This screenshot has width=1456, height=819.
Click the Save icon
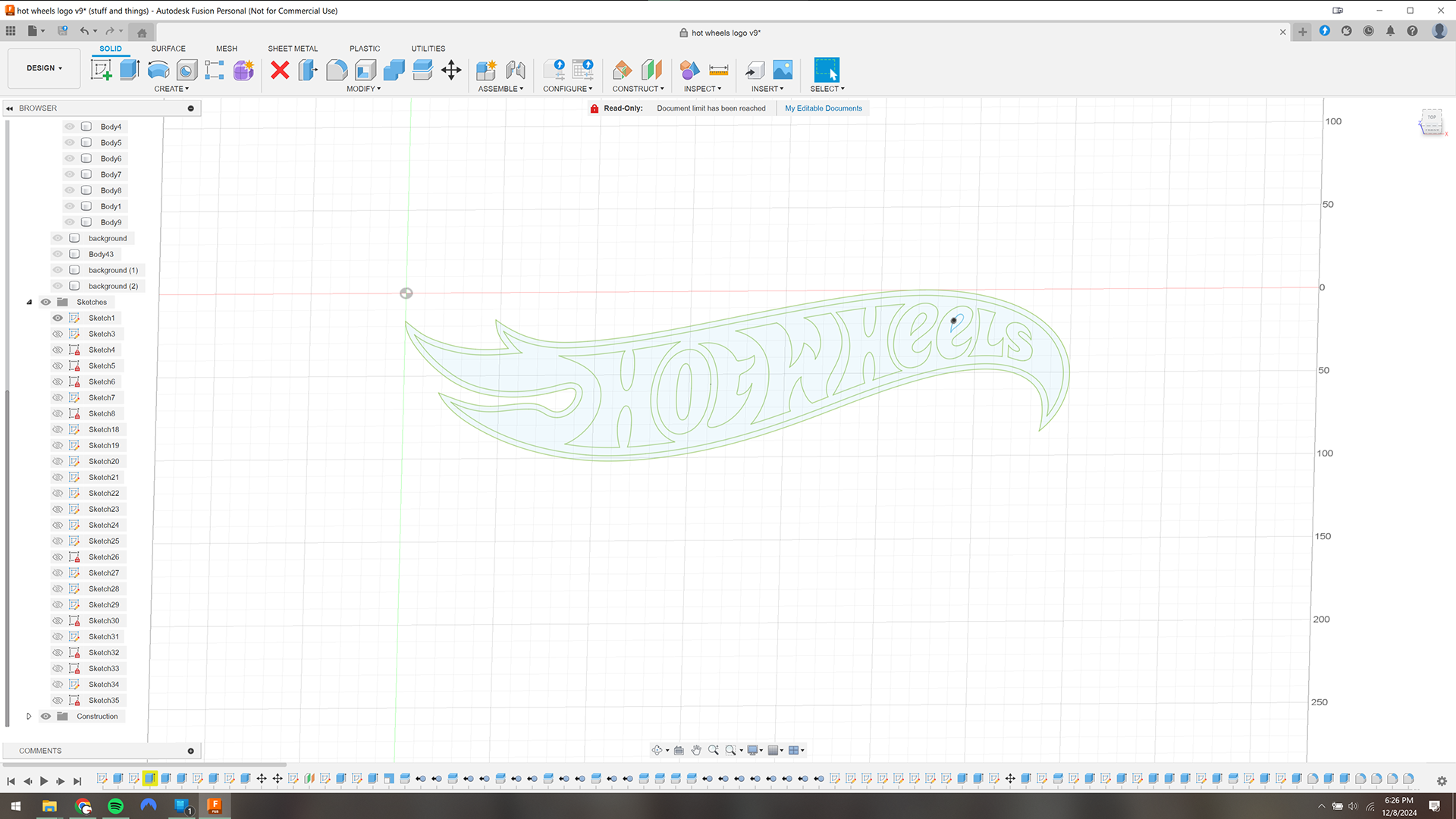[63, 31]
